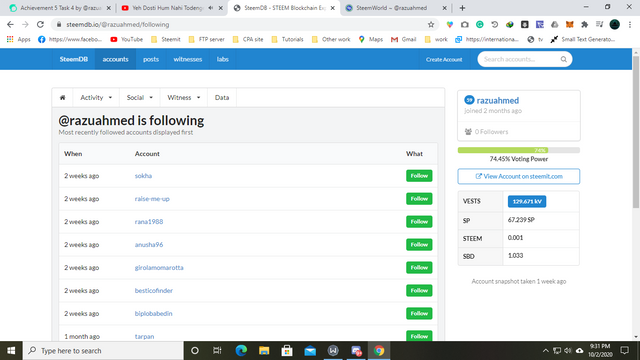Open Mail app from the taskbar
Screen dimensions: 640x360
click(310, 351)
